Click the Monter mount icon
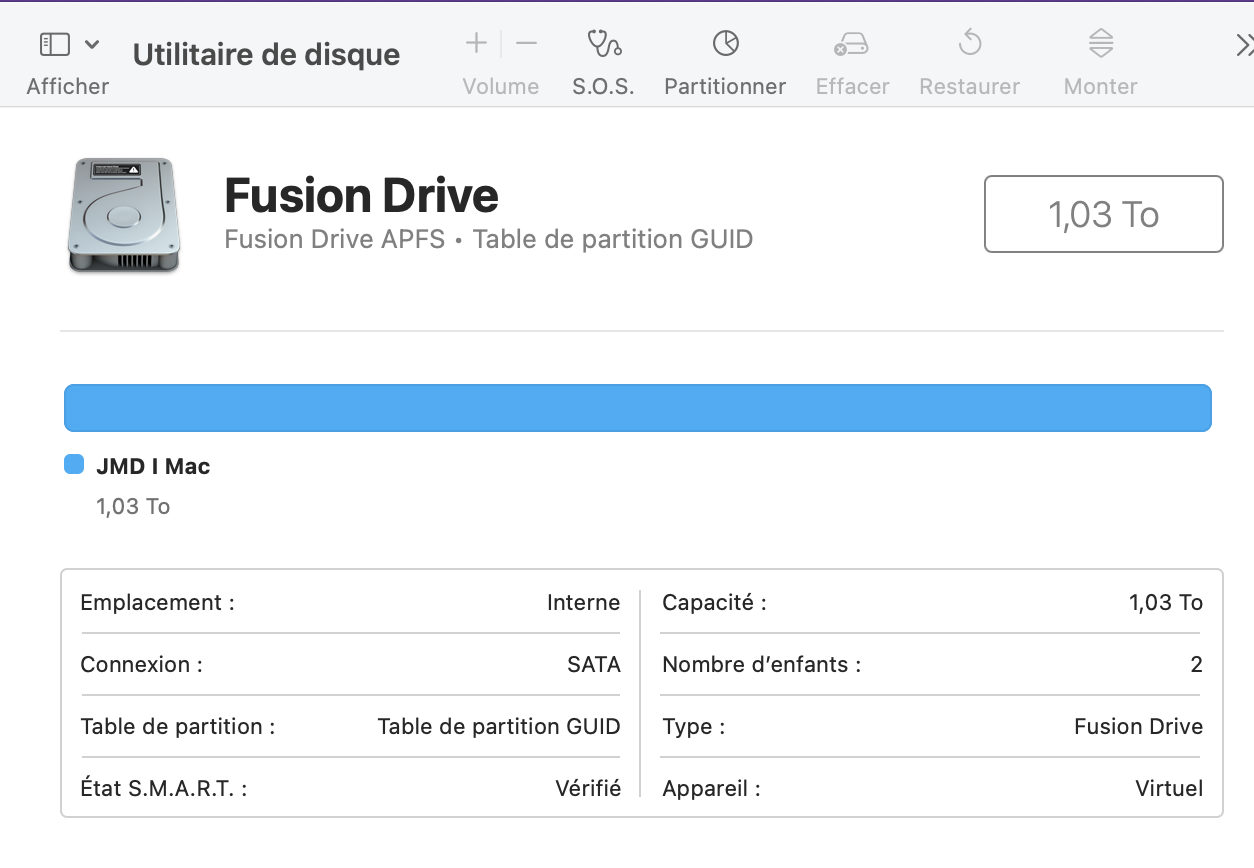This screenshot has height=868, width=1254. pos(1100,43)
